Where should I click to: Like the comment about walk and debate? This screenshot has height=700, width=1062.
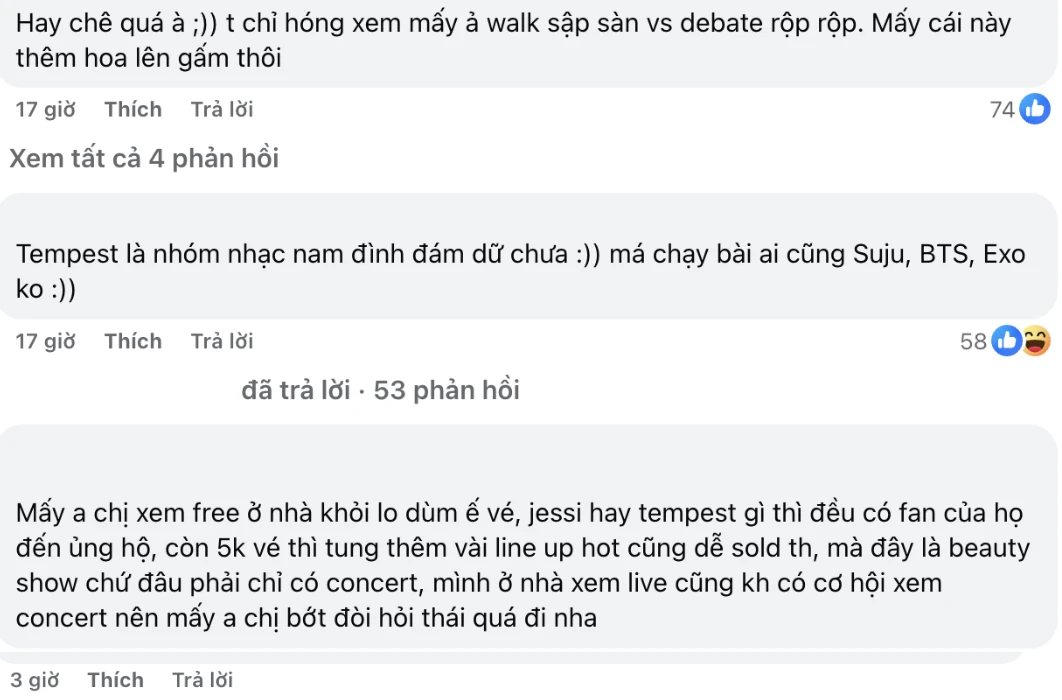pyautogui.click(x=133, y=109)
